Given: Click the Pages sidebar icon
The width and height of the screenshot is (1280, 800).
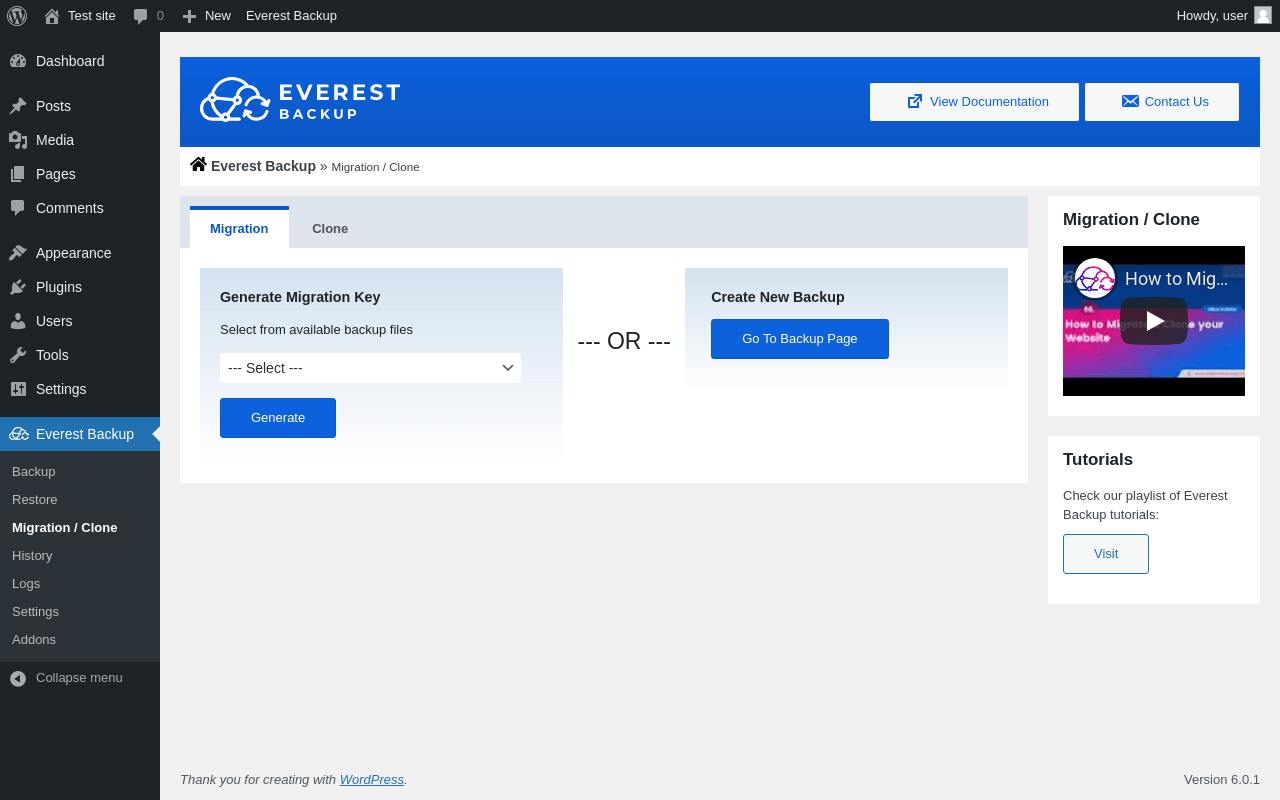Looking at the screenshot, I should [18, 174].
